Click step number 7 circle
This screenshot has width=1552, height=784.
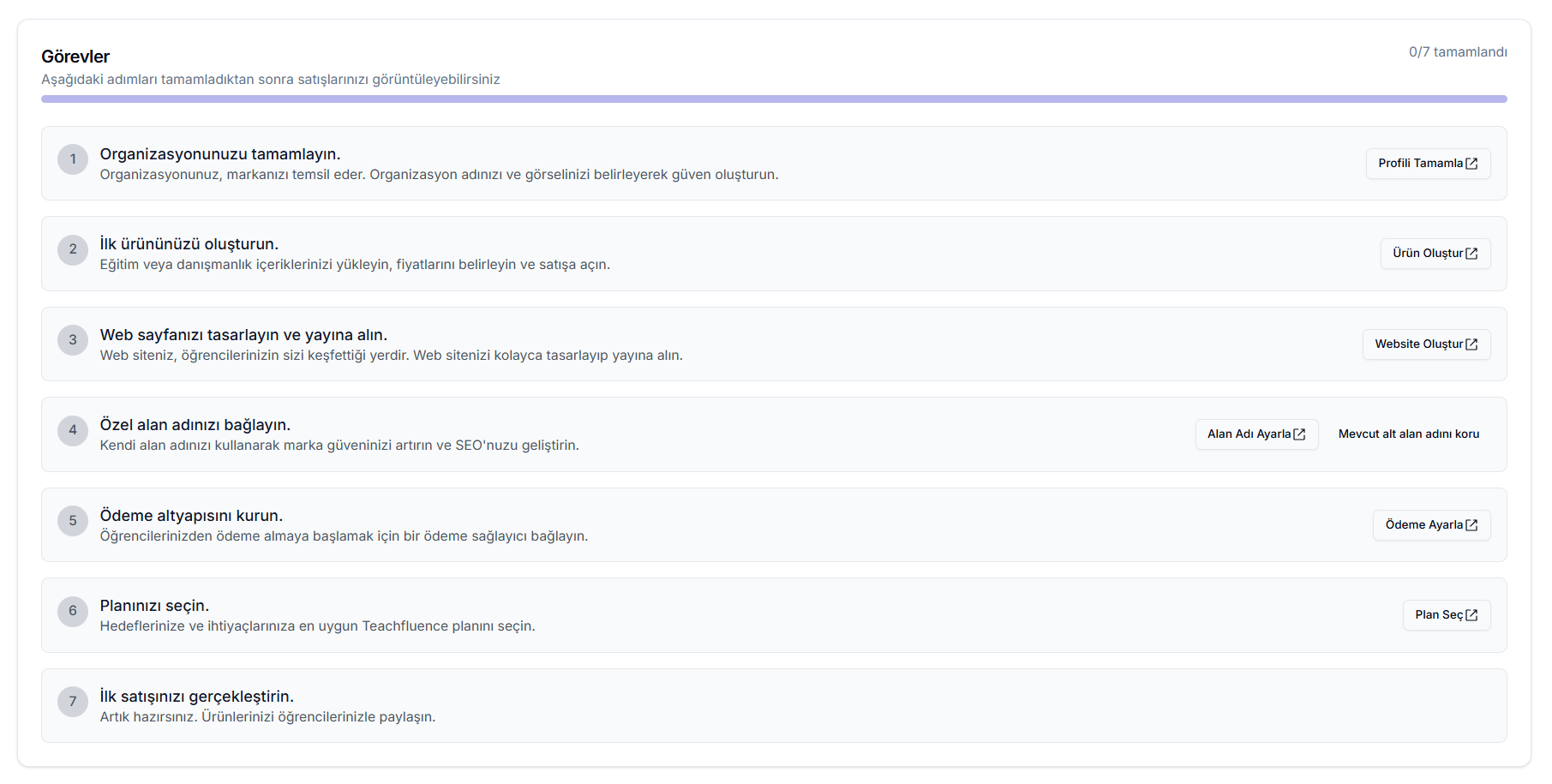[73, 702]
